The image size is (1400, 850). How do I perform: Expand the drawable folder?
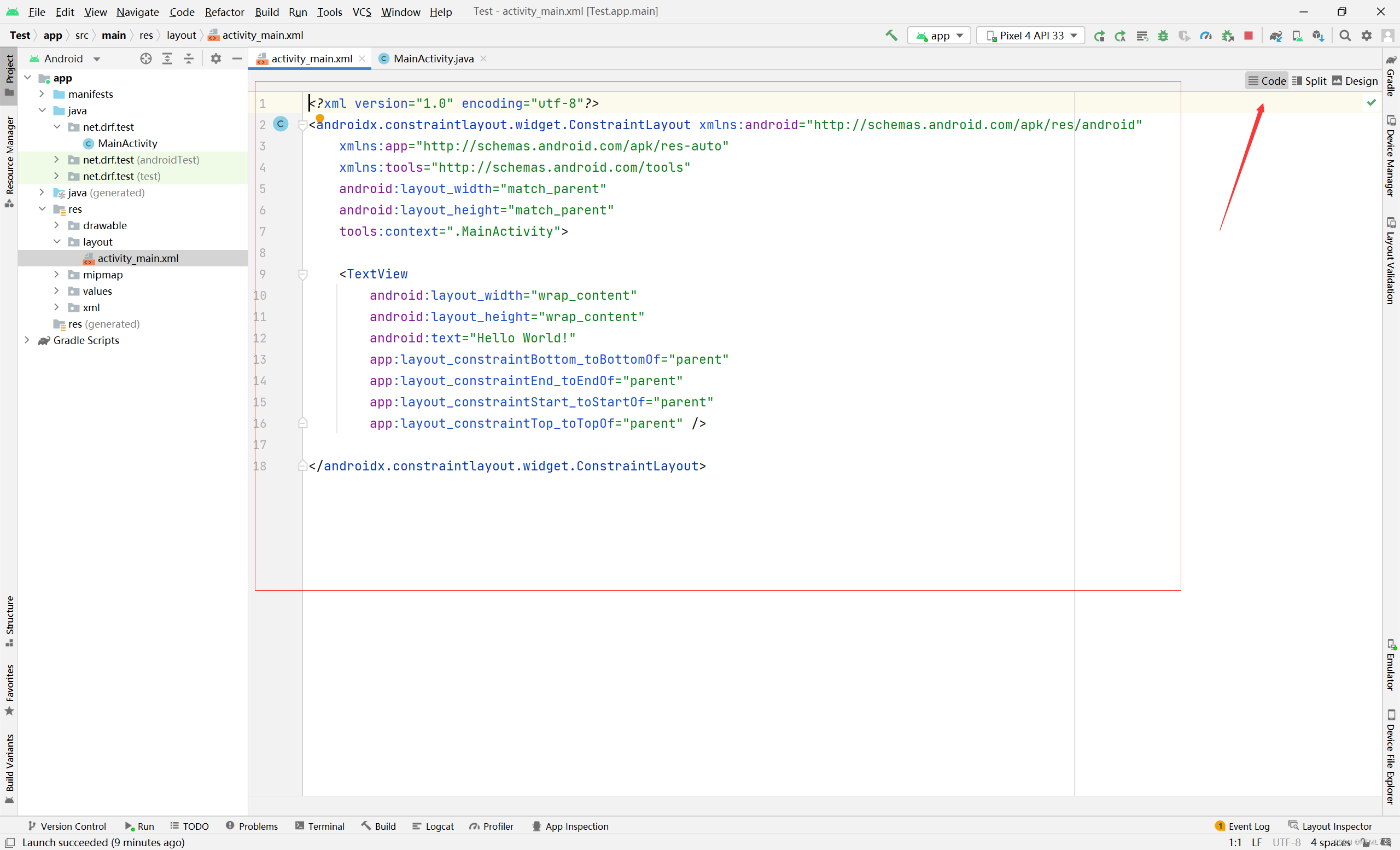tap(56, 225)
